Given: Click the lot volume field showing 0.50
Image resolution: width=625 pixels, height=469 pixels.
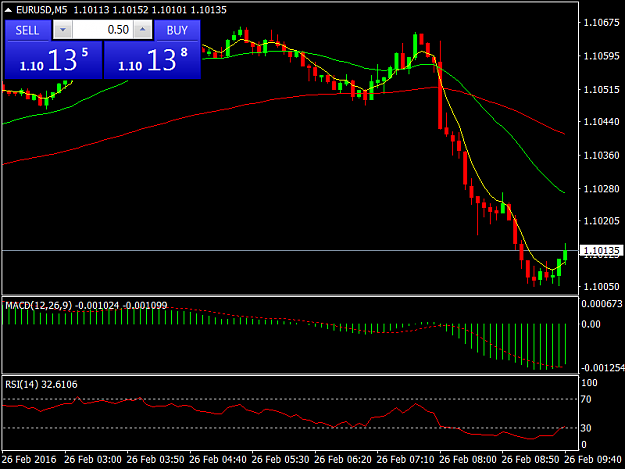Looking at the screenshot, I should [102, 30].
